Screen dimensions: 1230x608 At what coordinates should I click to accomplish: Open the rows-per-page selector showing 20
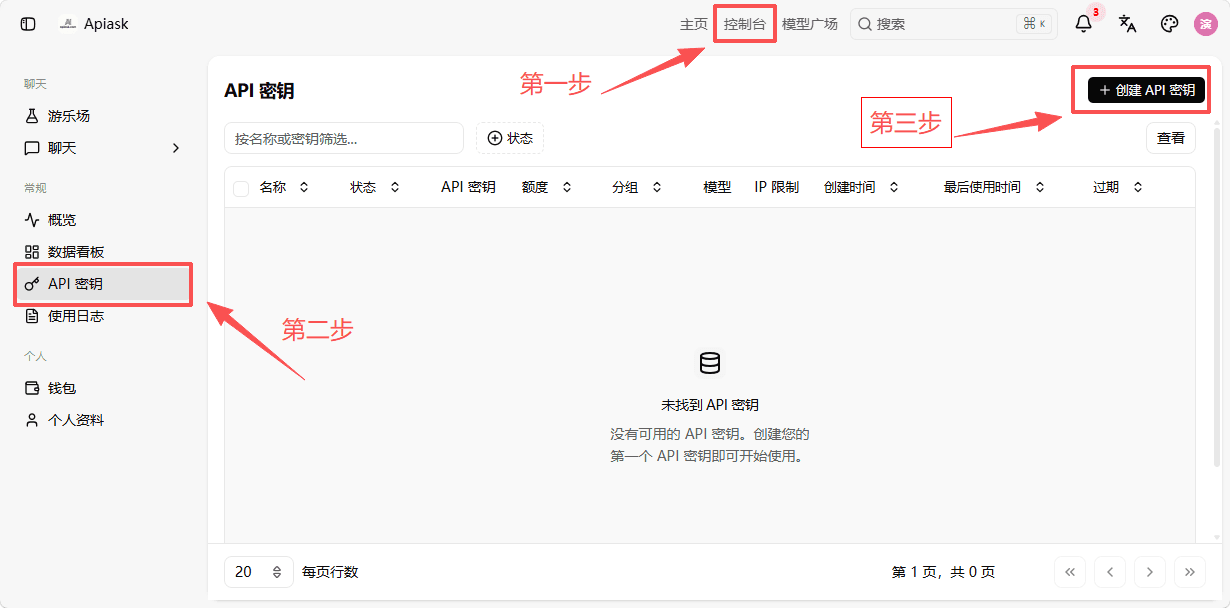click(259, 572)
